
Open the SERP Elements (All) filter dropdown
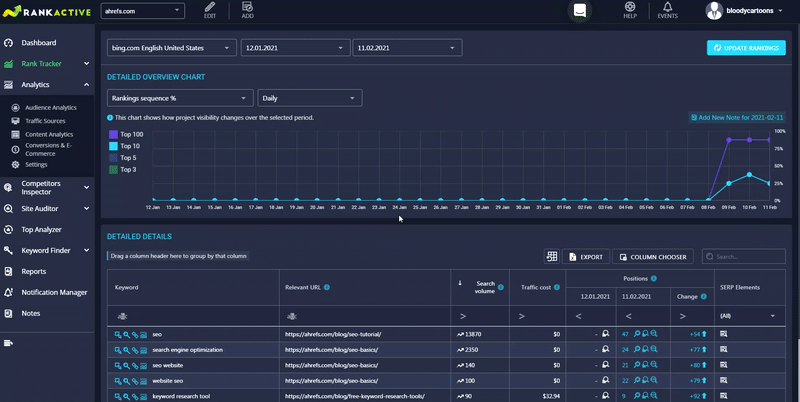pyautogui.click(x=749, y=316)
